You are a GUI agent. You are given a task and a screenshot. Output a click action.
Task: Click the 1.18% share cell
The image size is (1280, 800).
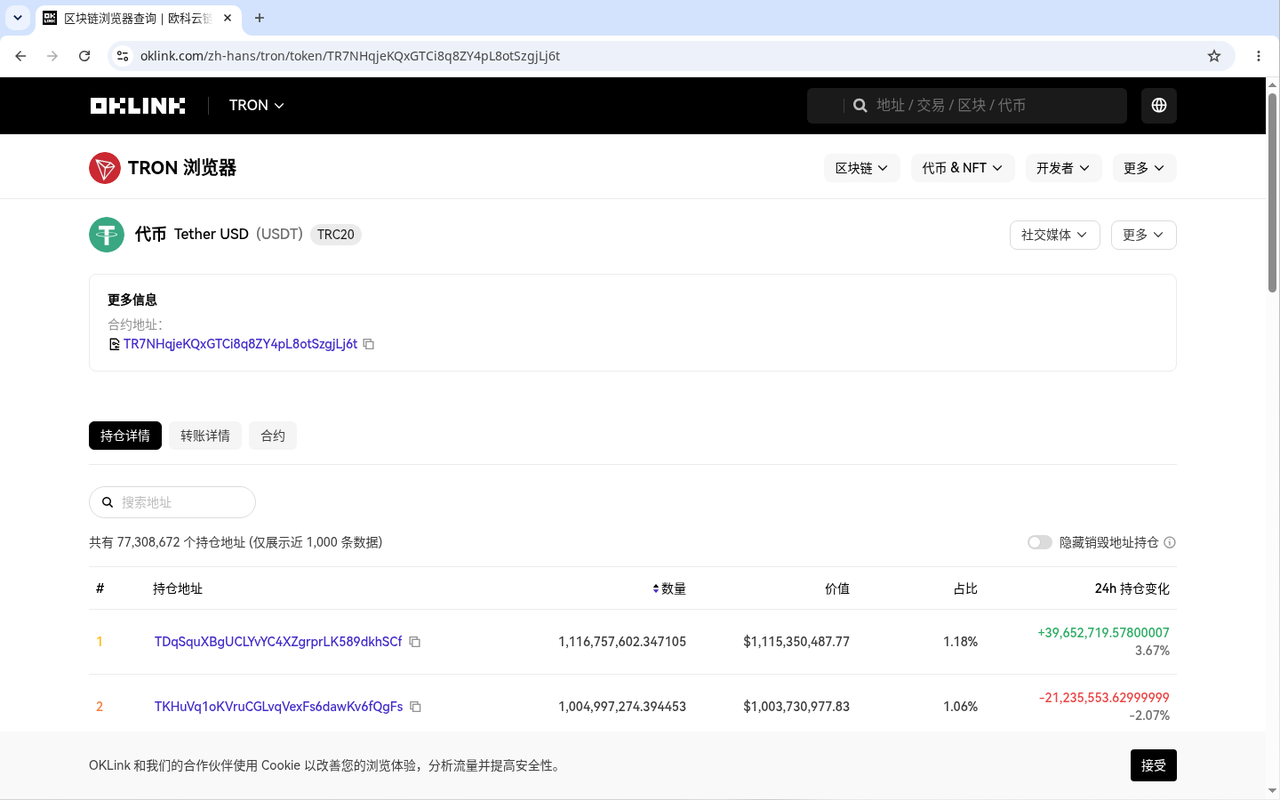click(960, 642)
